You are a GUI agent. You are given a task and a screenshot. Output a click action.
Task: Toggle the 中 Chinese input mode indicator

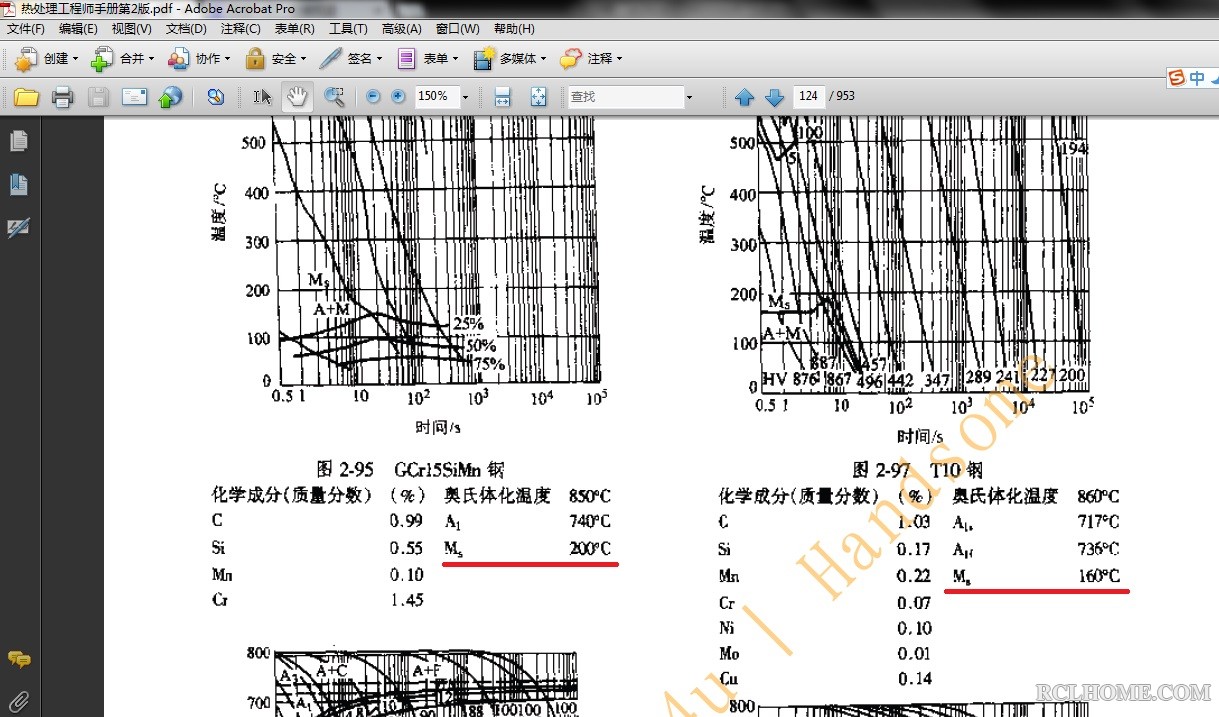[x=1196, y=78]
